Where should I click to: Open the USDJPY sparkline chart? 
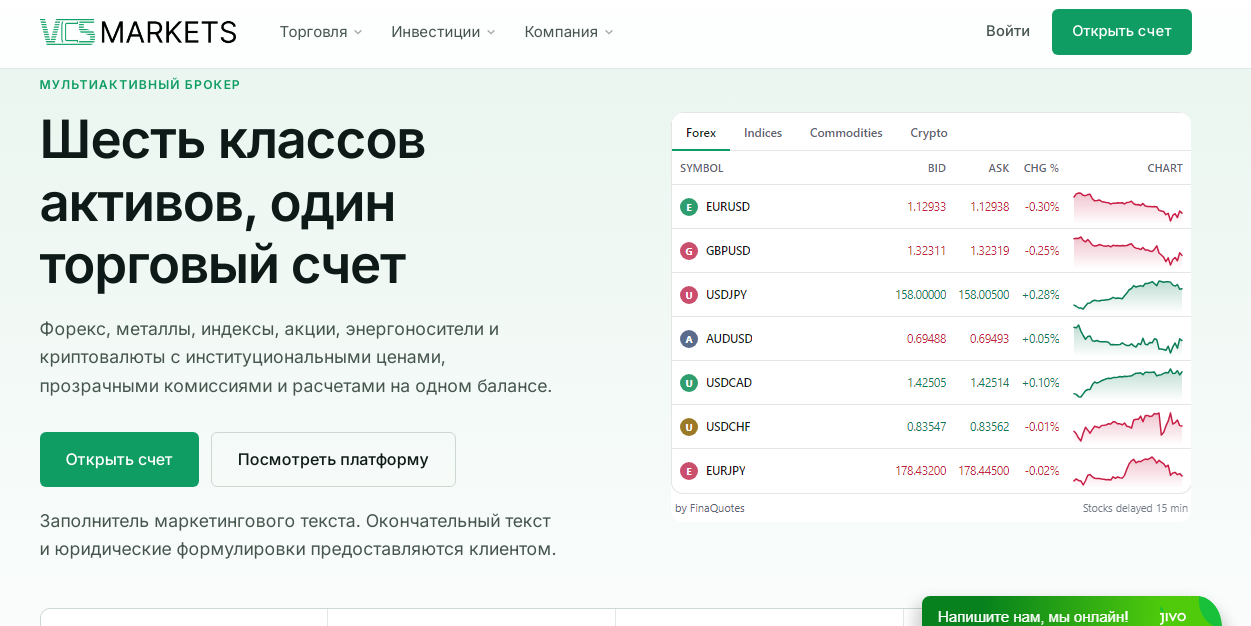click(1128, 295)
